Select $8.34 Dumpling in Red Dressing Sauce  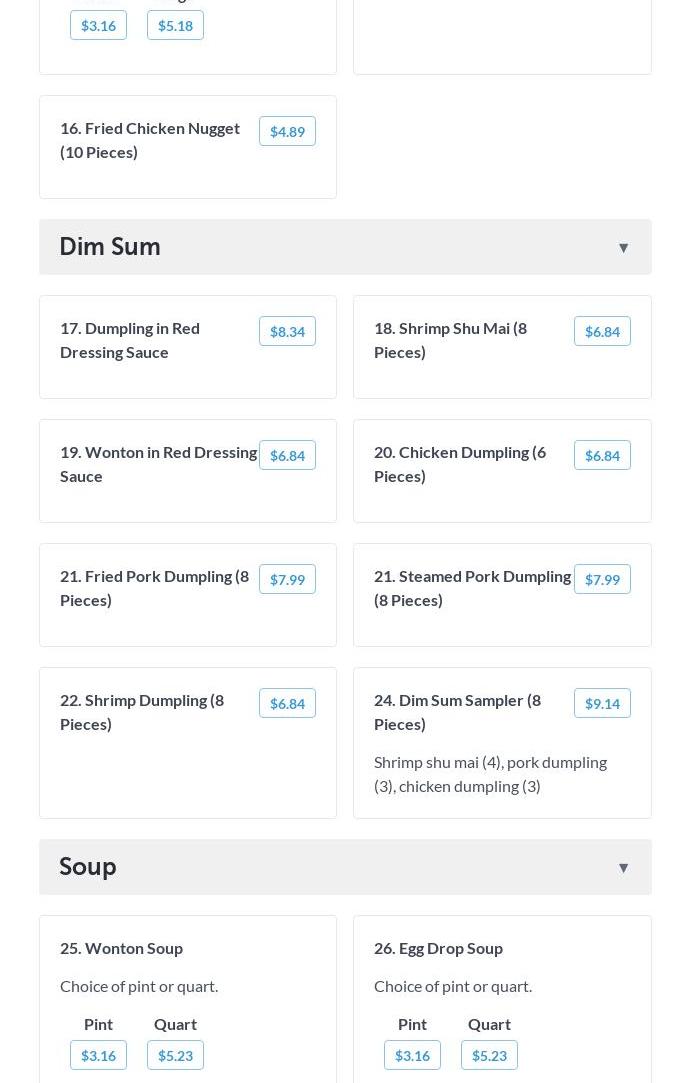coord(287,331)
